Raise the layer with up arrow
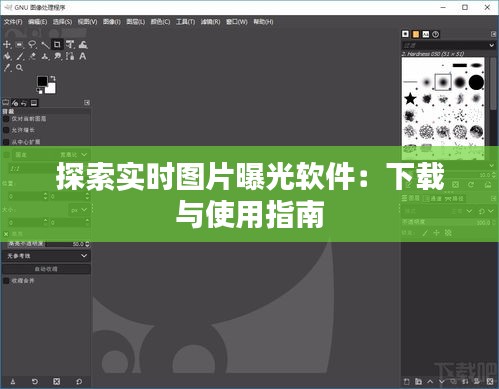Screen dimensions: 499x389 pos(430,381)
